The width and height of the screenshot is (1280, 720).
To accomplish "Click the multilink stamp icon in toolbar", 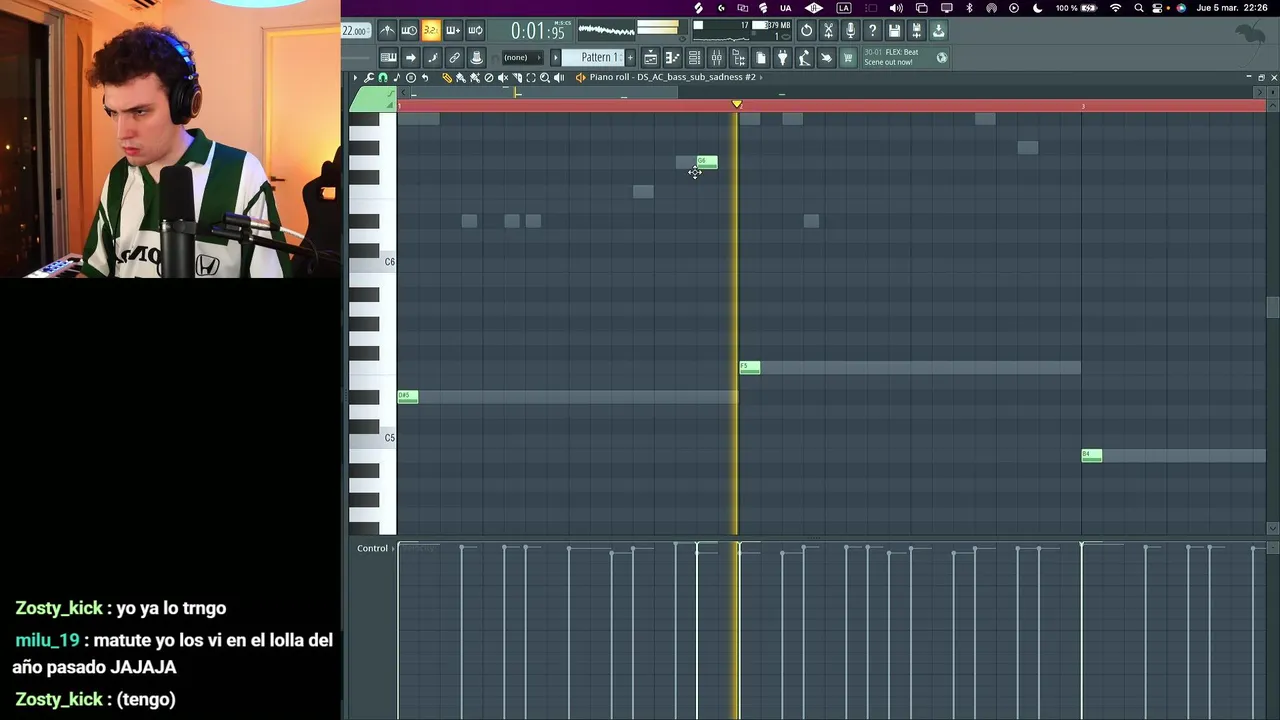I will click(476, 57).
